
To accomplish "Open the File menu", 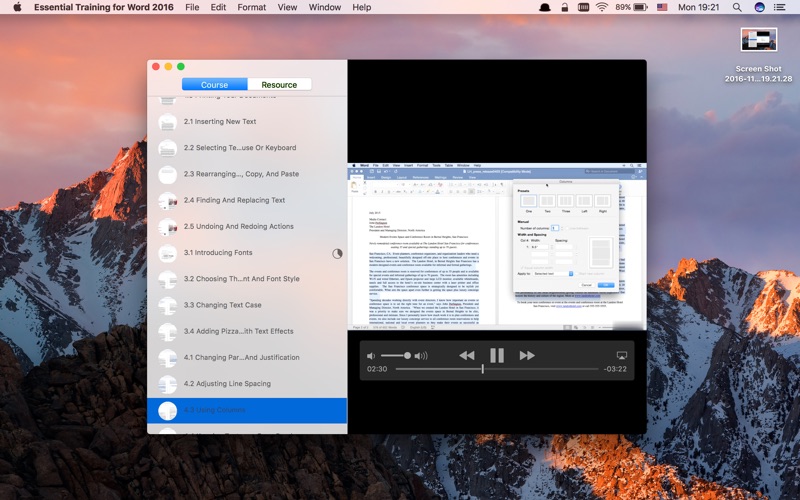I will 192,7.
